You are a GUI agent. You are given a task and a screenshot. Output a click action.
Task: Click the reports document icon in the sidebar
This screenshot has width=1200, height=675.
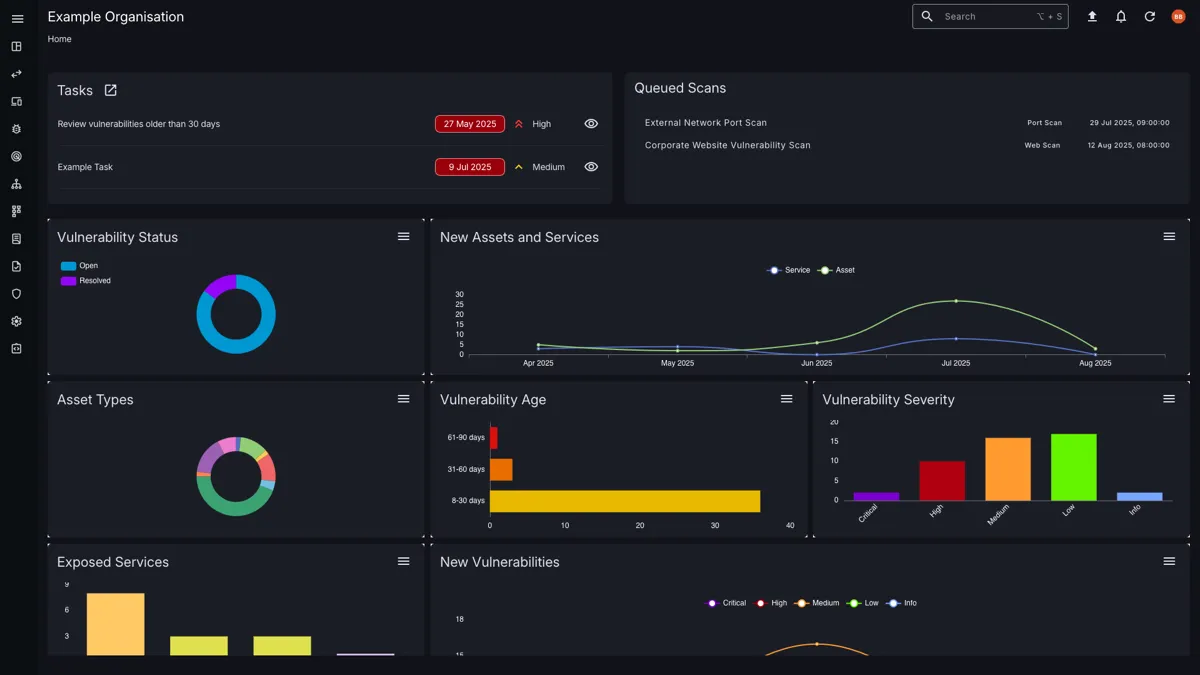coord(17,238)
